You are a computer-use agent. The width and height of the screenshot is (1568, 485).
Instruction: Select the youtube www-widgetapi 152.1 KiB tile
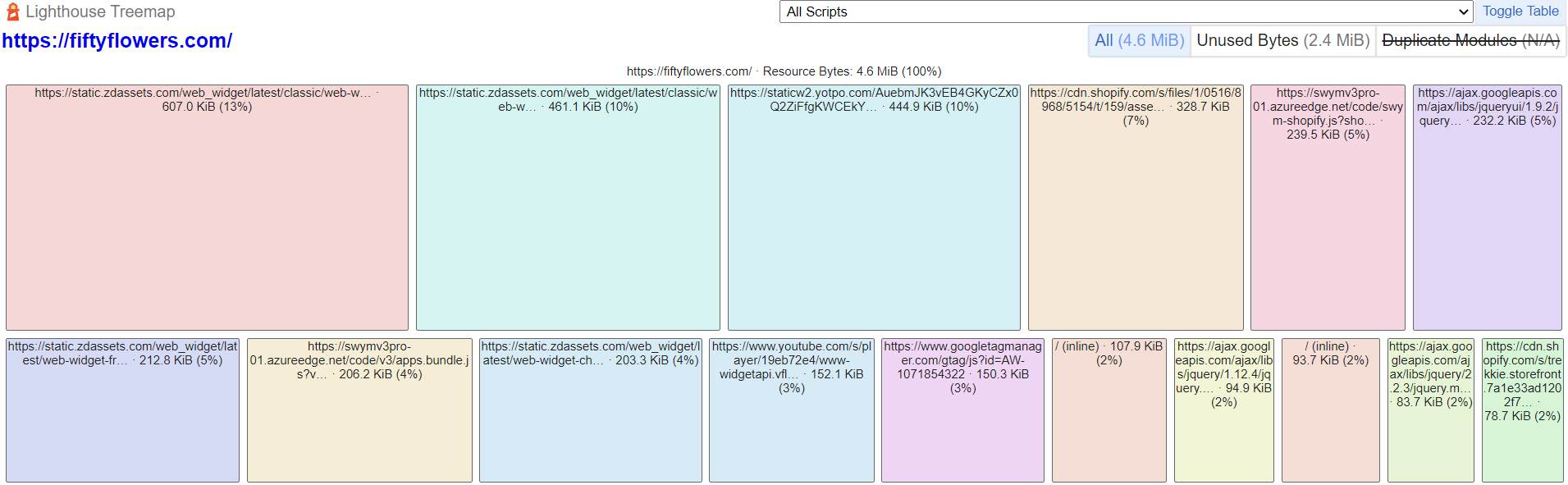coord(792,410)
